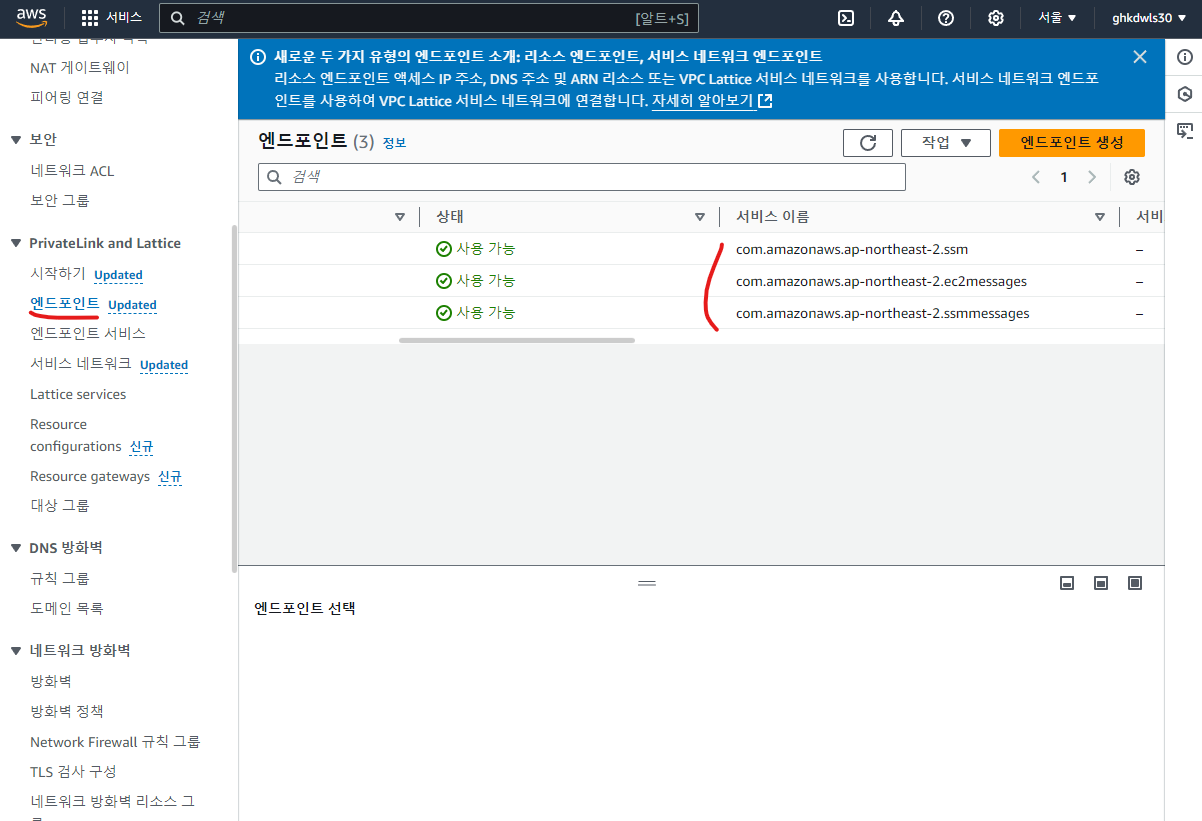Select the ec2messages endpoint row

[x=701, y=281]
